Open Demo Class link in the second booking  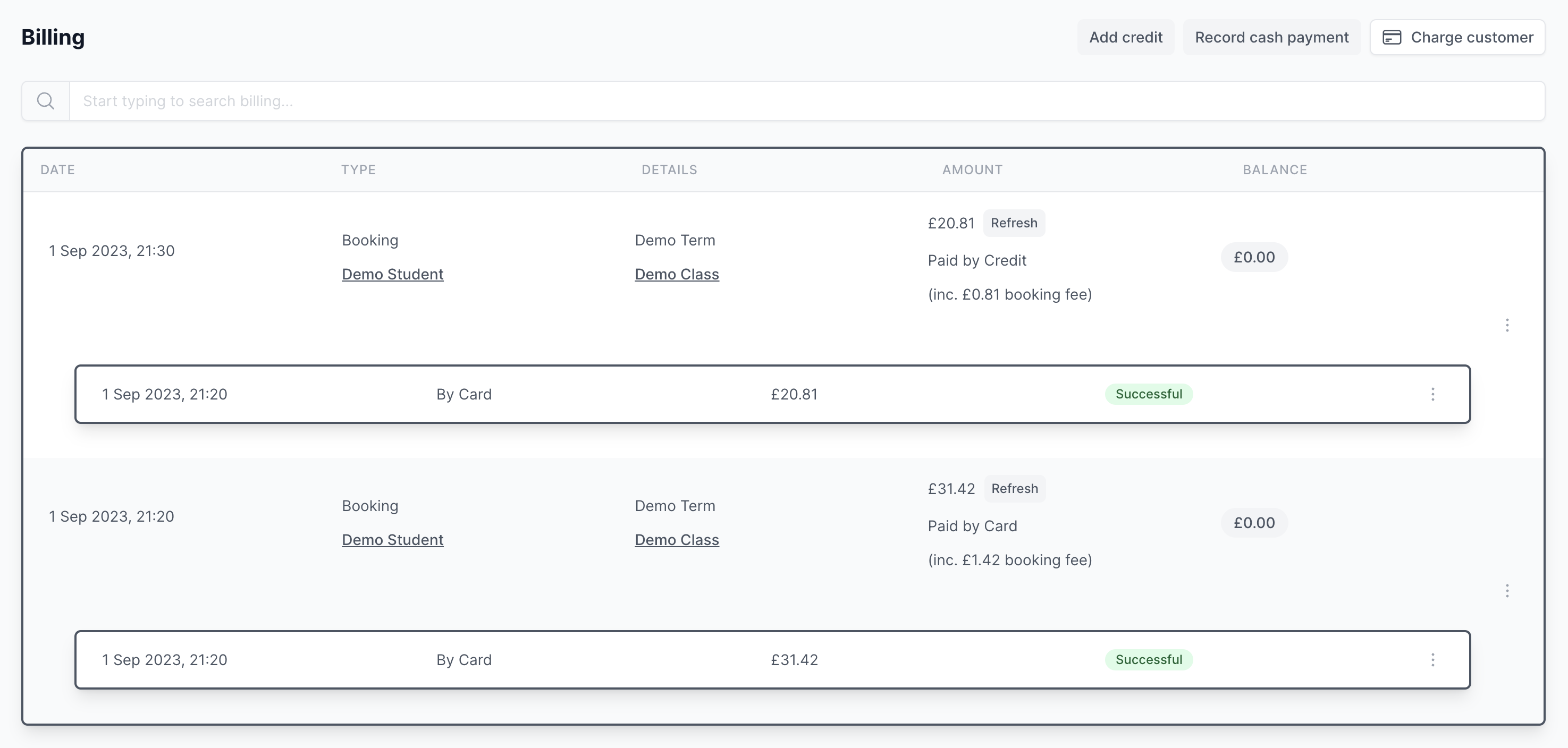coord(677,539)
